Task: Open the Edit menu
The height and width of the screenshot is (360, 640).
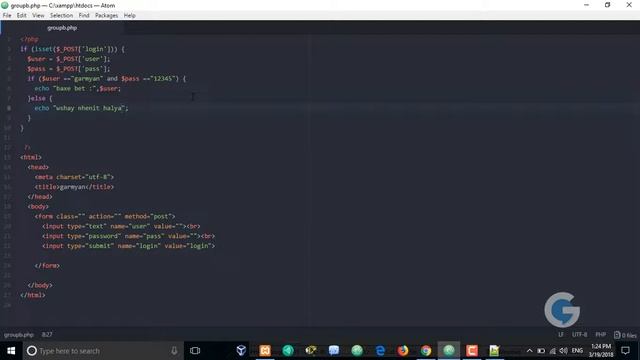Action: point(21,16)
